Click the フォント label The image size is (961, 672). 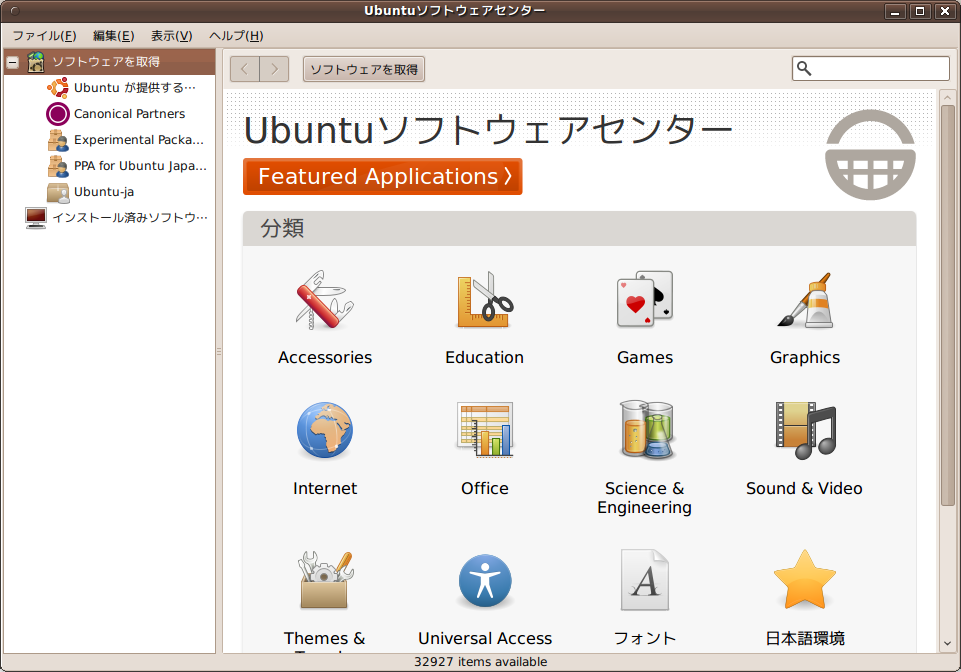[x=645, y=638]
